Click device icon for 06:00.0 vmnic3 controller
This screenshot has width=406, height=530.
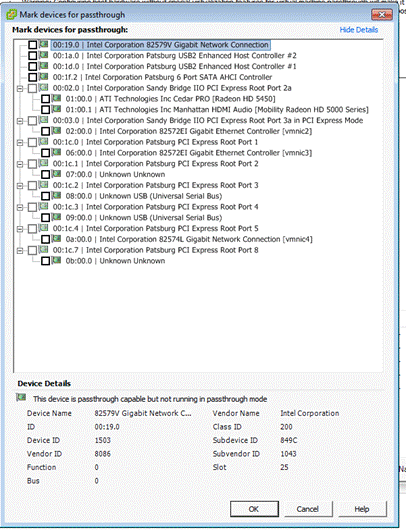56,152
